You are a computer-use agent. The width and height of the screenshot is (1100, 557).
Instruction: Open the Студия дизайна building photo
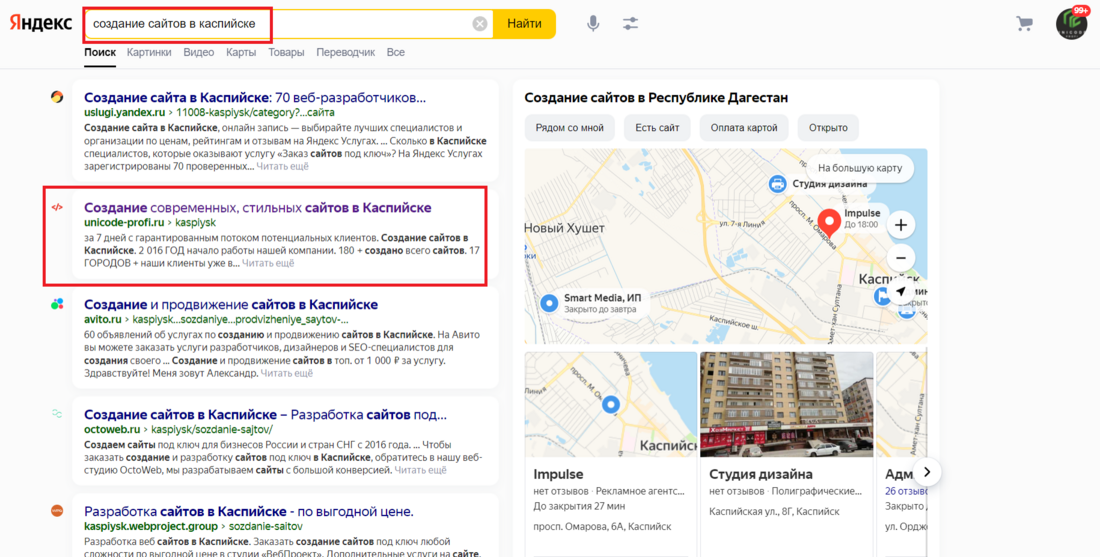click(x=786, y=404)
